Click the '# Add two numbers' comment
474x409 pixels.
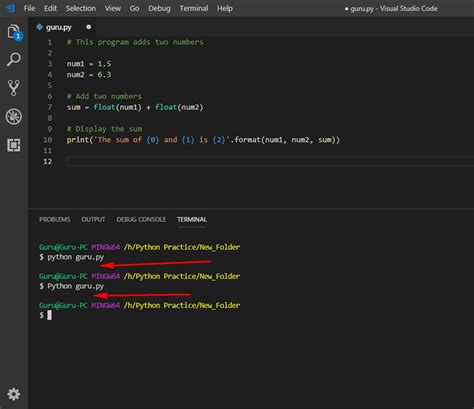click(x=104, y=96)
